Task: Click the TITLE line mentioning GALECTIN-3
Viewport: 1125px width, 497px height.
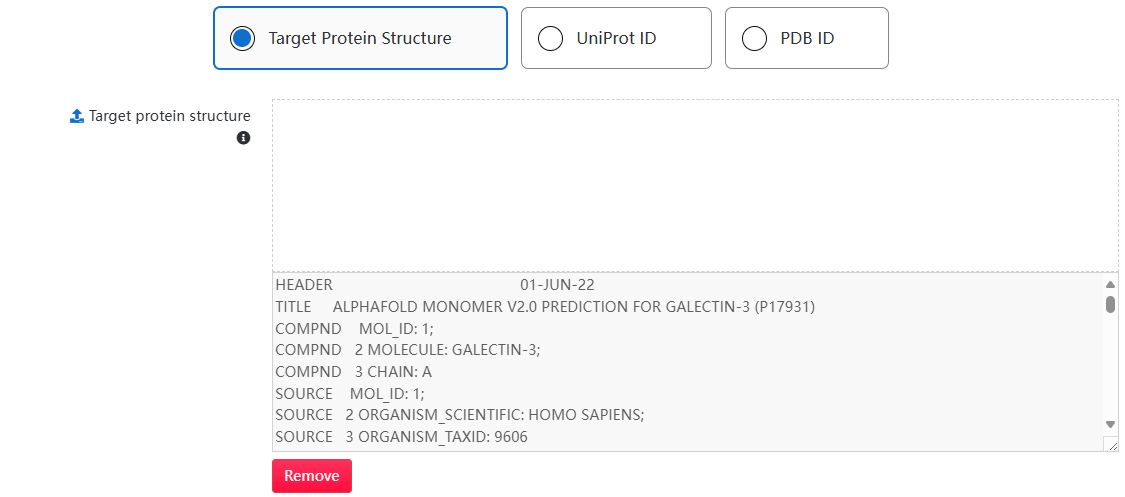Action: [545, 307]
